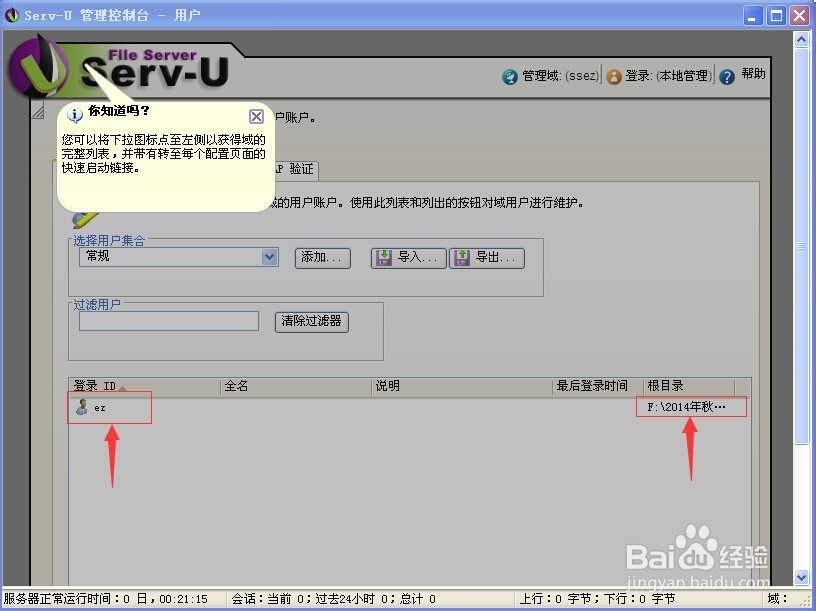816x611 pixels.
Task: Click the user icon beside 登录 (本地管理)
Action: [613, 76]
